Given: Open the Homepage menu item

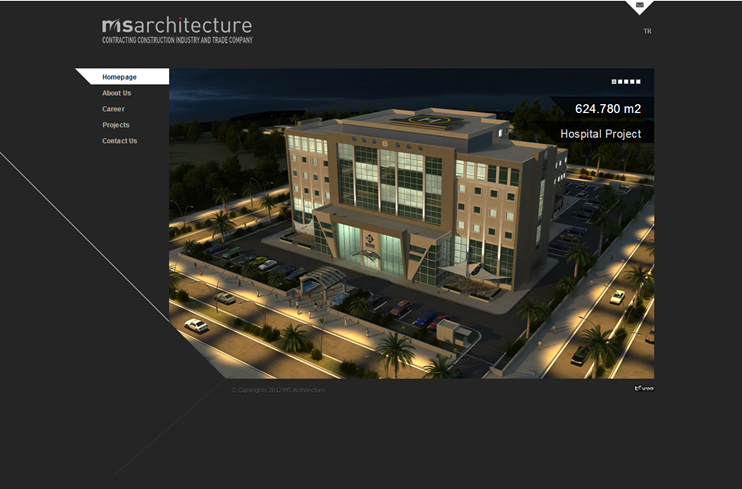Looking at the screenshot, I should point(119,77).
